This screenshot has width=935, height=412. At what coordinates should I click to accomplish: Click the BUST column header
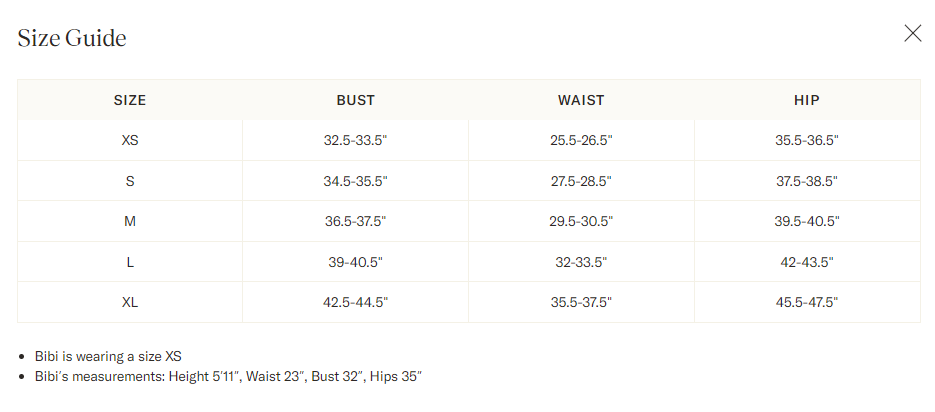355,100
